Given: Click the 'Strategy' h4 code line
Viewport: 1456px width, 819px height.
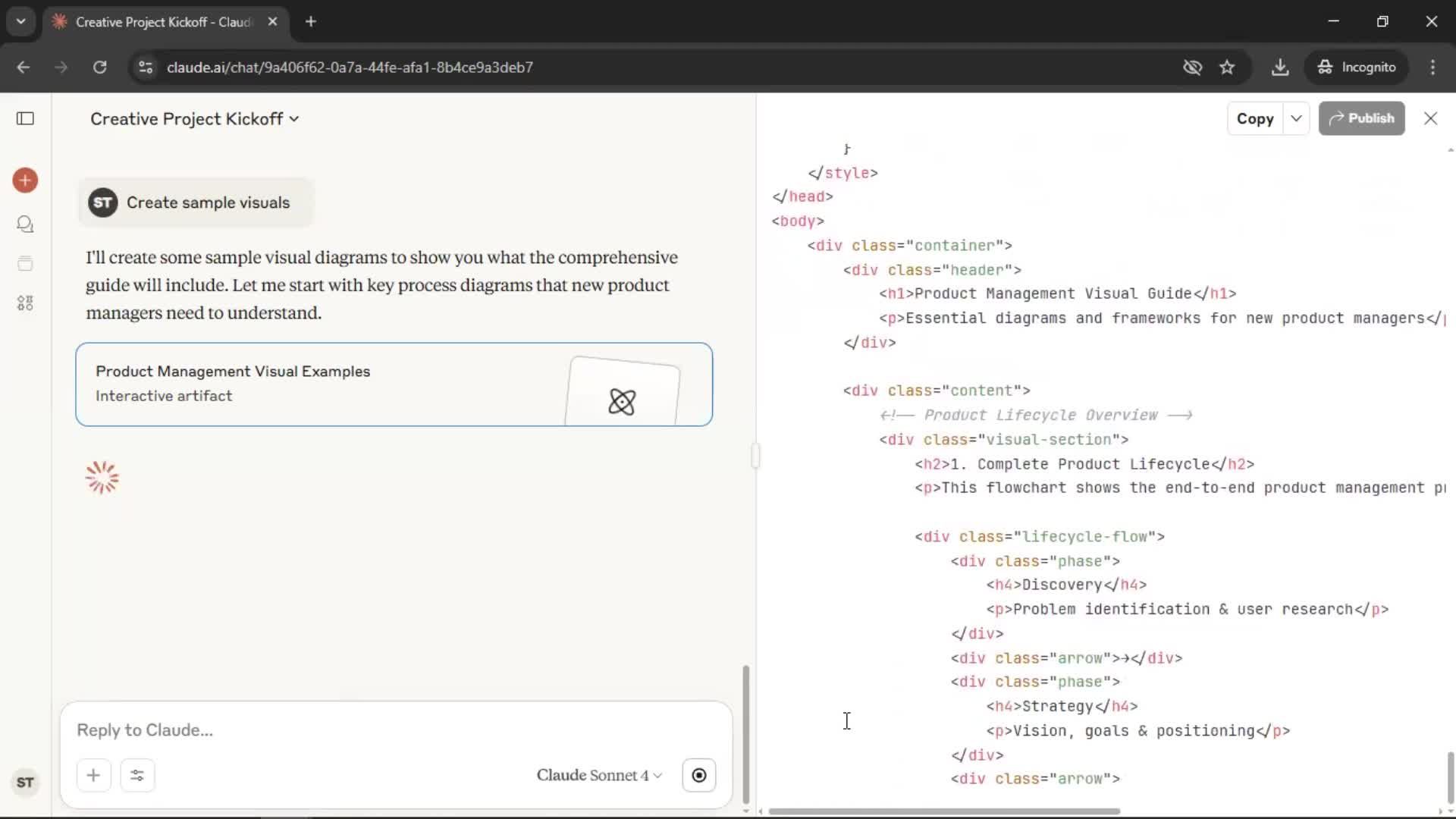Looking at the screenshot, I should pyautogui.click(x=1062, y=706).
